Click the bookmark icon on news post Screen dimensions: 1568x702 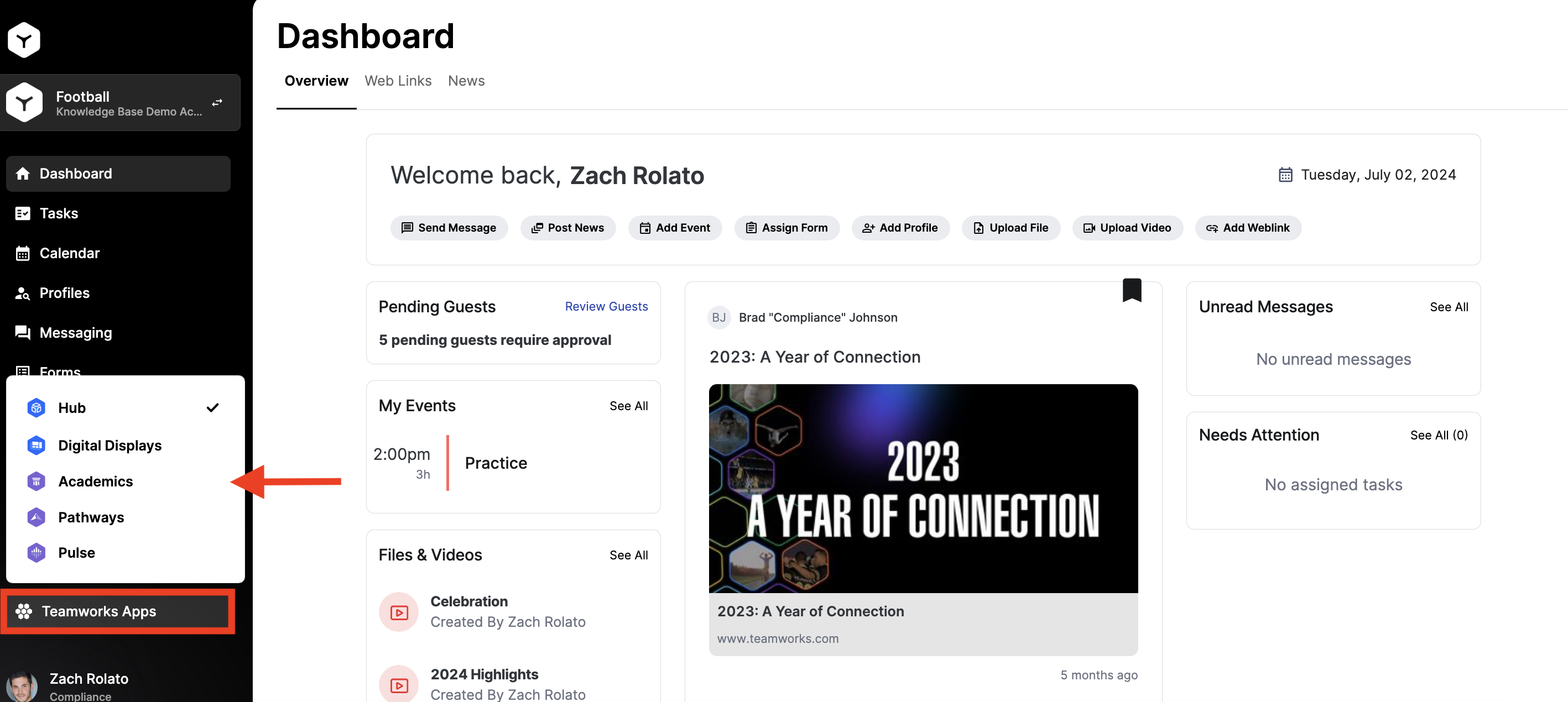pos(1132,290)
